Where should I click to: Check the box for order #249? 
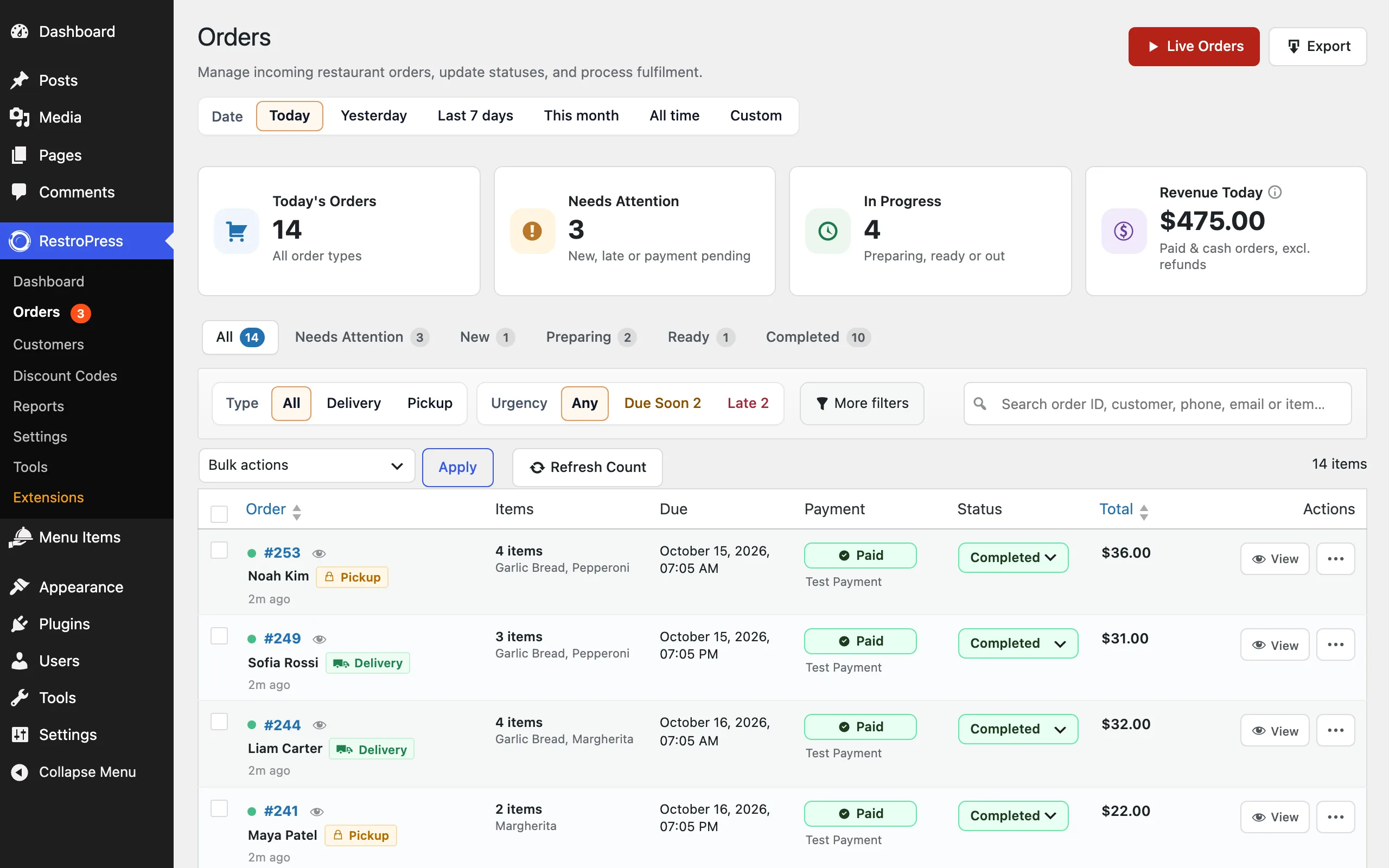(219, 635)
